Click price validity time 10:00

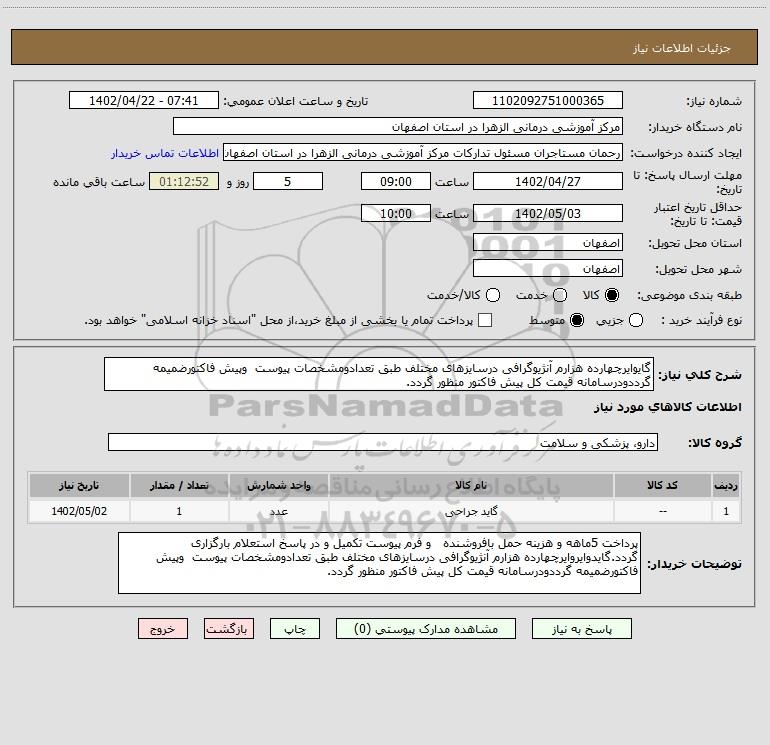(396, 213)
